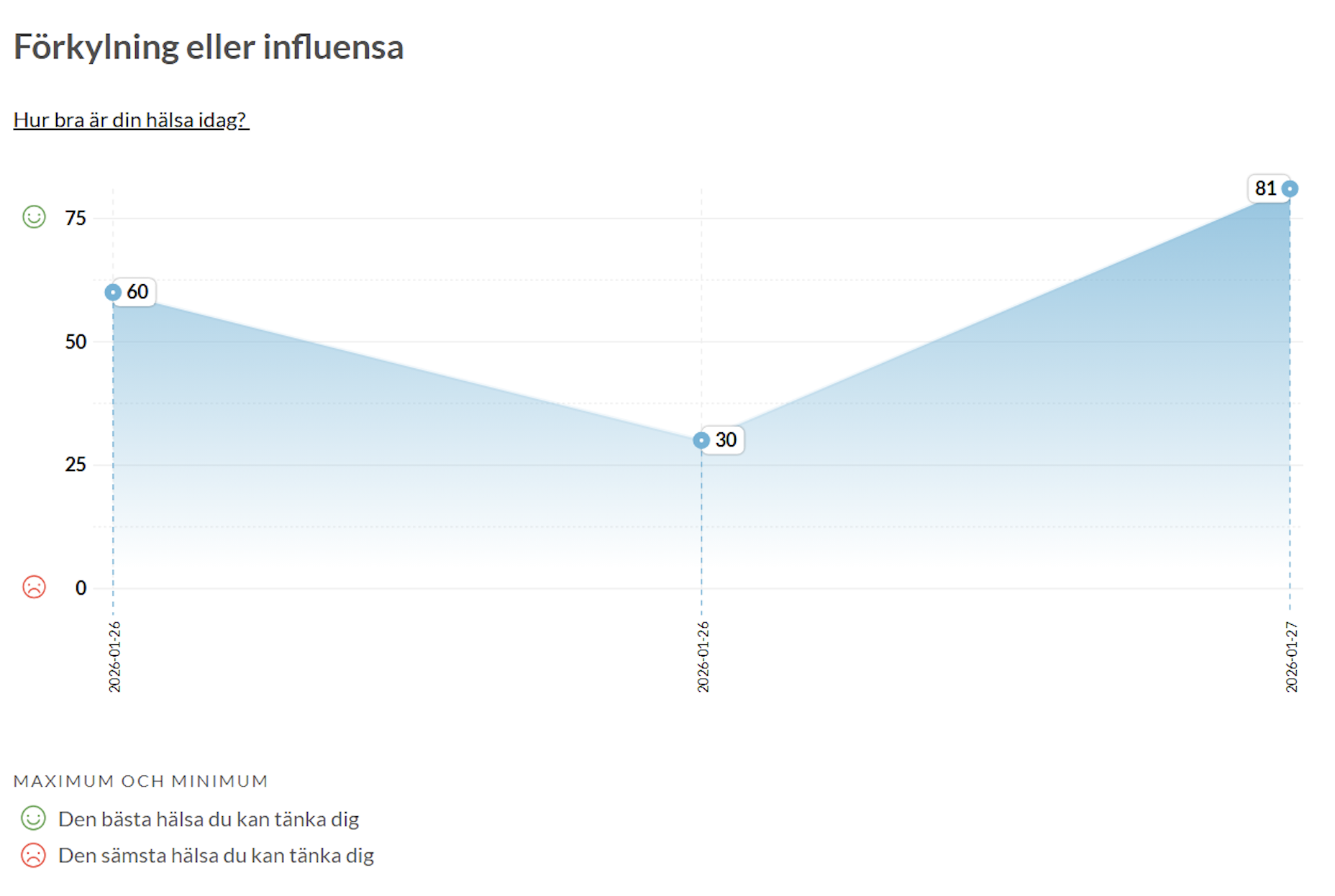The width and height of the screenshot is (1335, 896).
Task: Click the 'Förkylning eller influensa' heading
Action: click(x=209, y=47)
